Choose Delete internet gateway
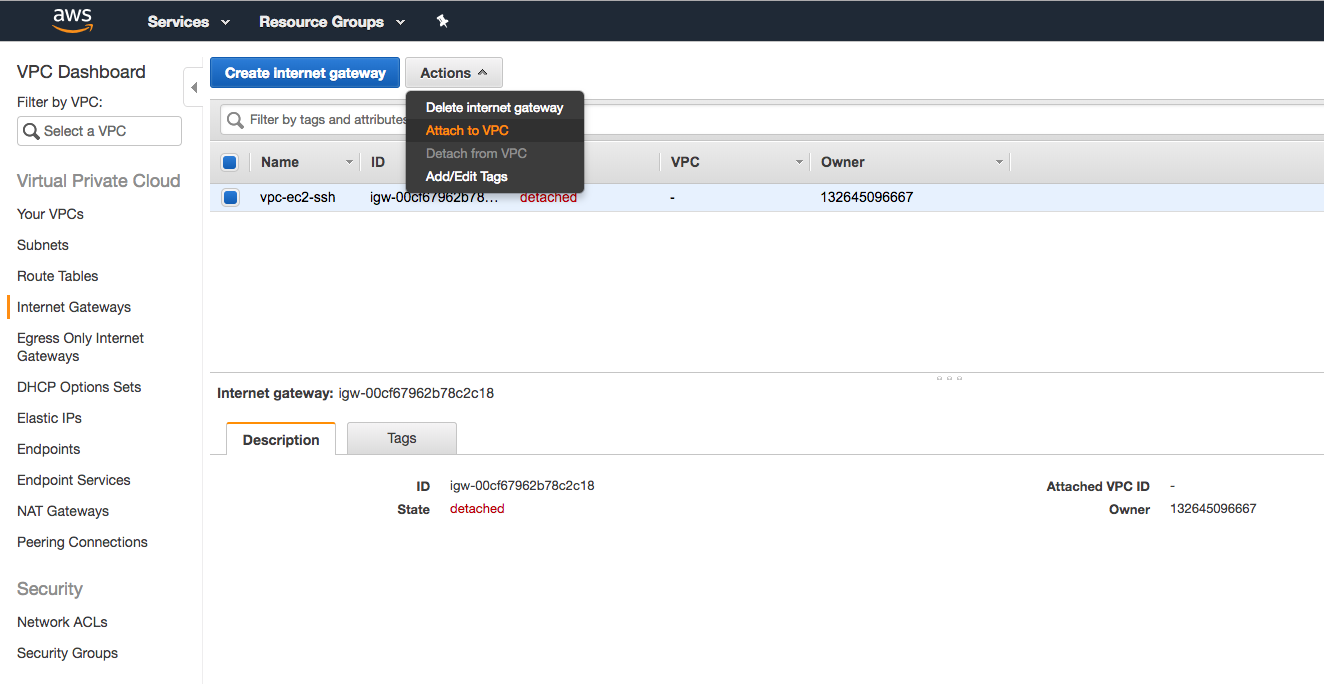The height and width of the screenshot is (684, 1324). coord(495,107)
